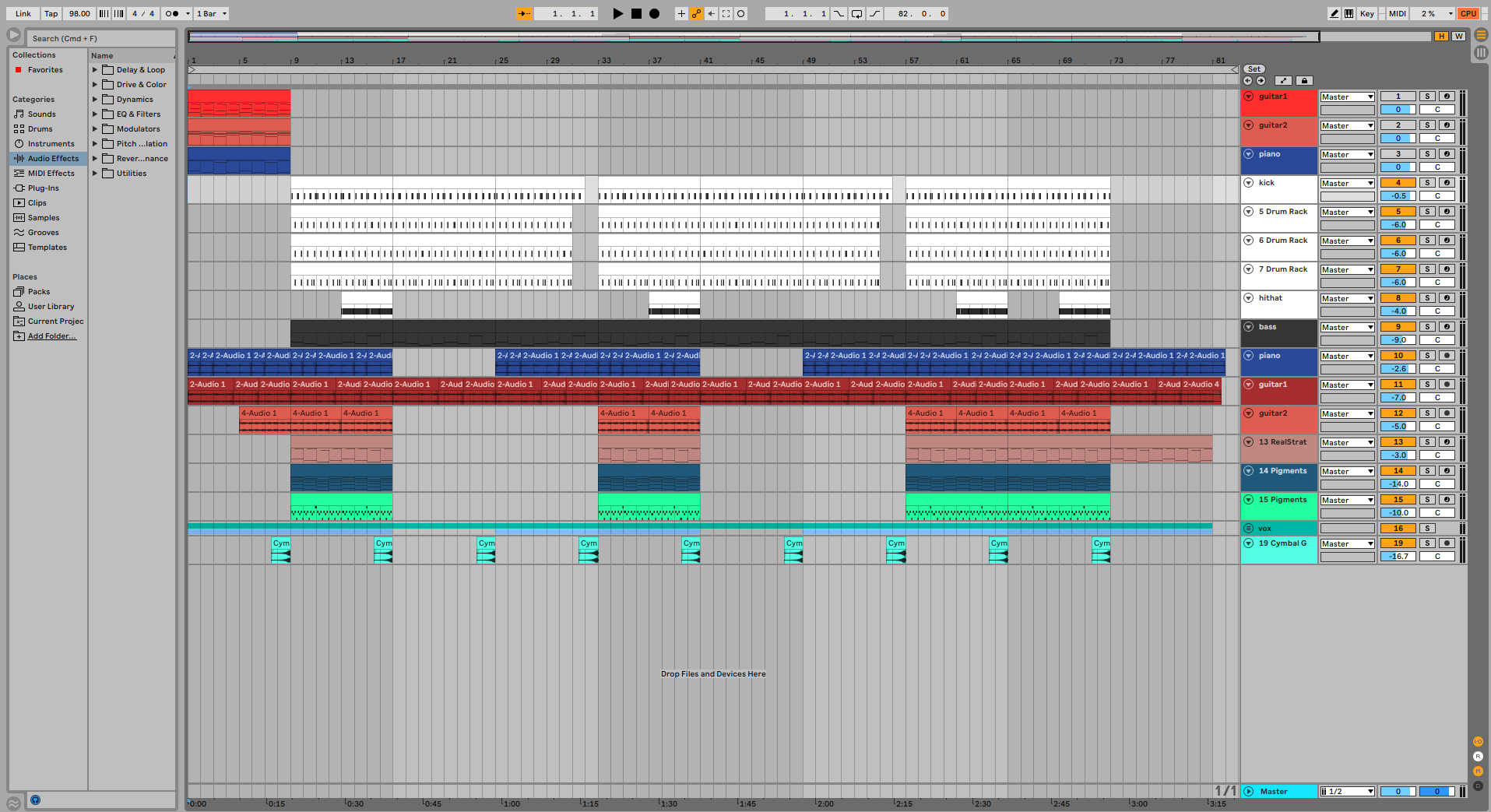Open the Master output 1/2 dropdown
The image size is (1491, 812).
coord(1347,791)
